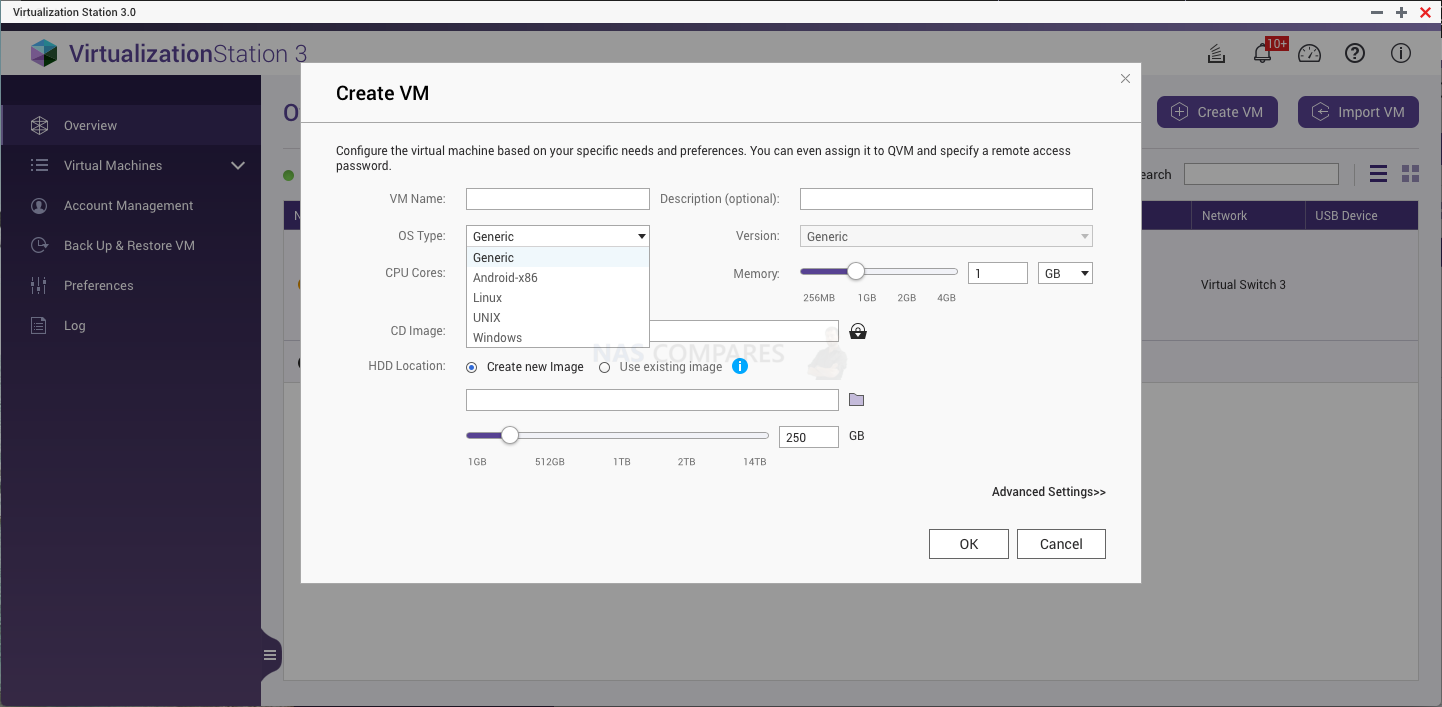Screen dimensions: 1442x707
Task: Click the Create VM button in header
Action: tap(1217, 112)
